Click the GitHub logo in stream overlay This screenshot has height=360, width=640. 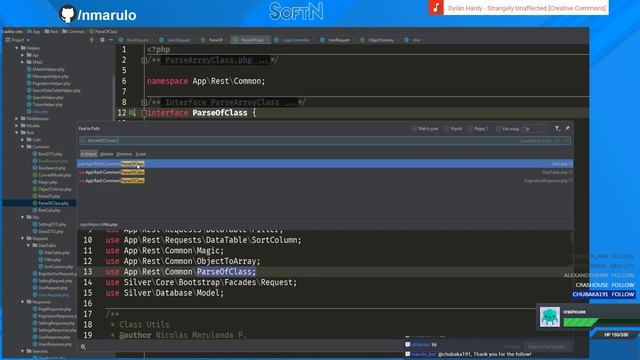(x=68, y=14)
